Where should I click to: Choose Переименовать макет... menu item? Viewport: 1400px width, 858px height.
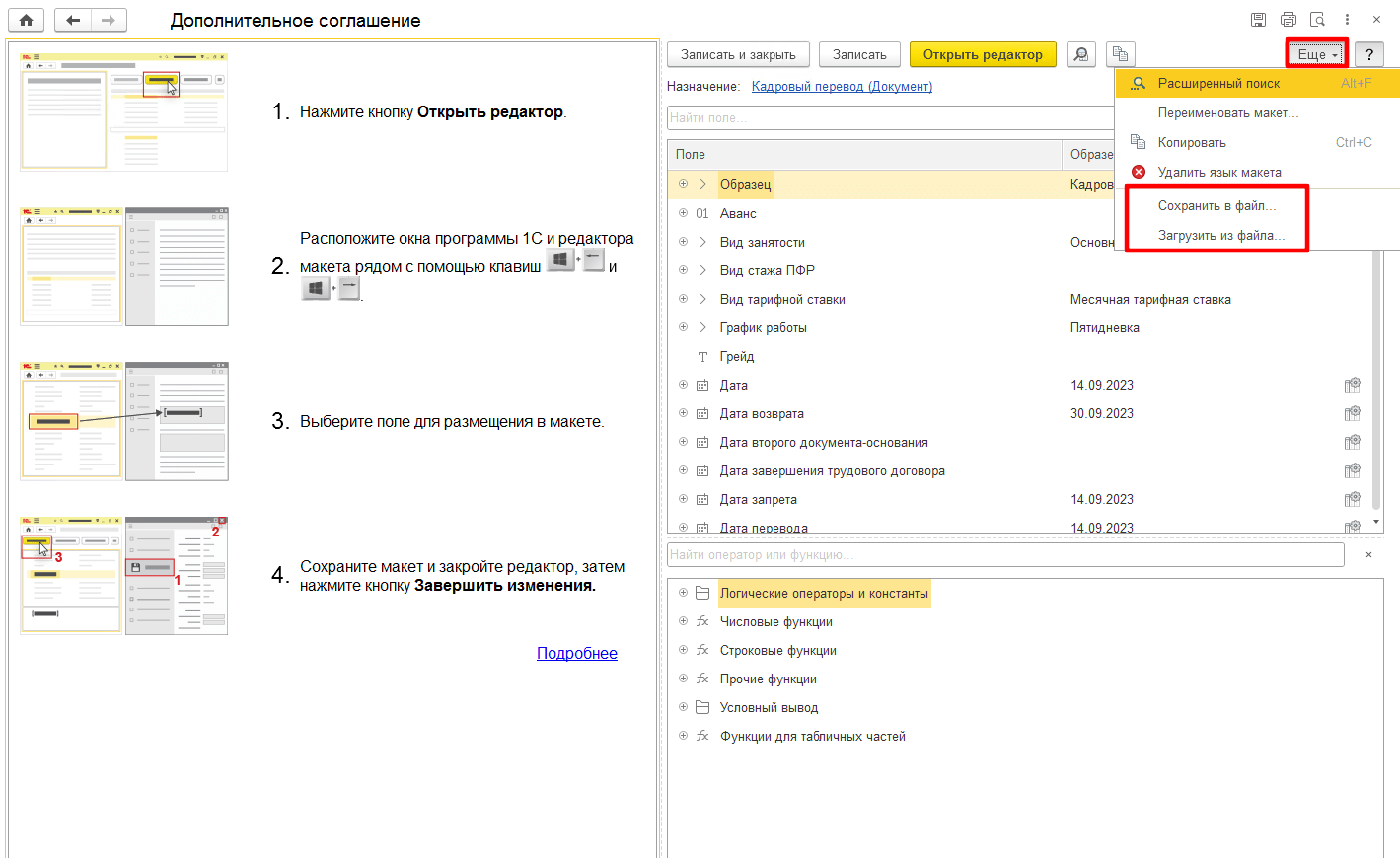[1258, 112]
